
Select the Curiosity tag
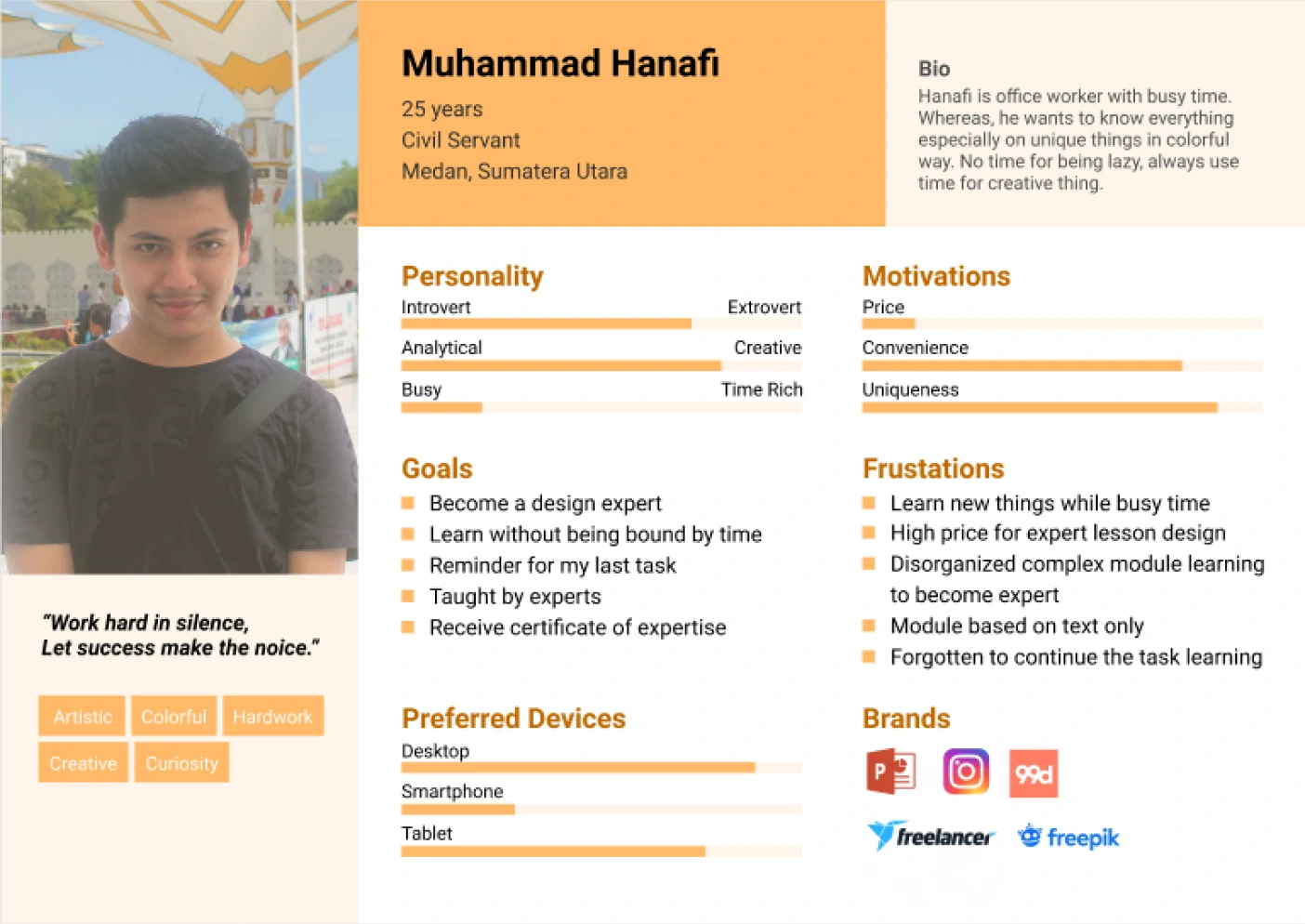pyautogui.click(x=181, y=762)
